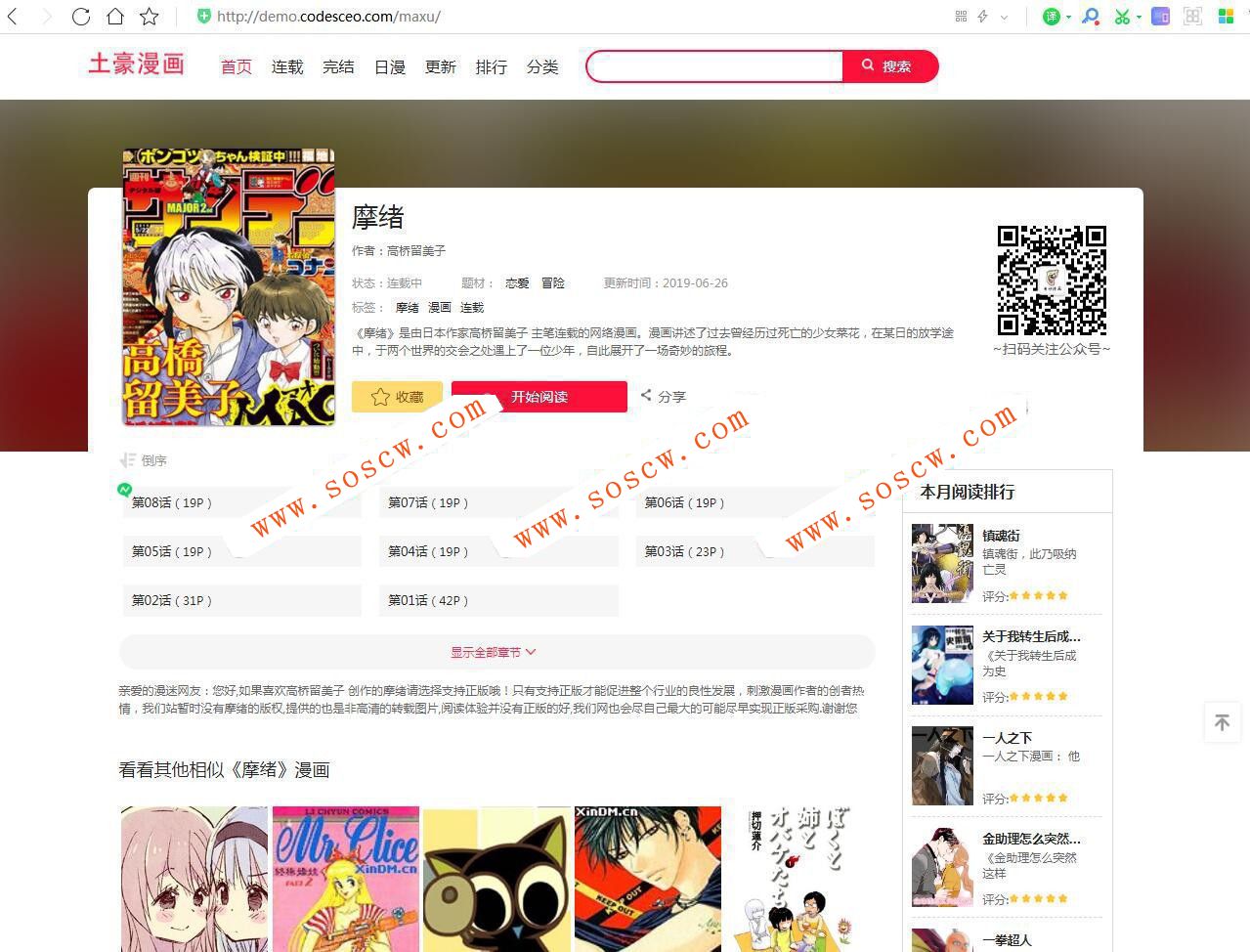This screenshot has width=1250, height=952.
Task: Open chapter 第06话 (19P)
Action: (754, 502)
